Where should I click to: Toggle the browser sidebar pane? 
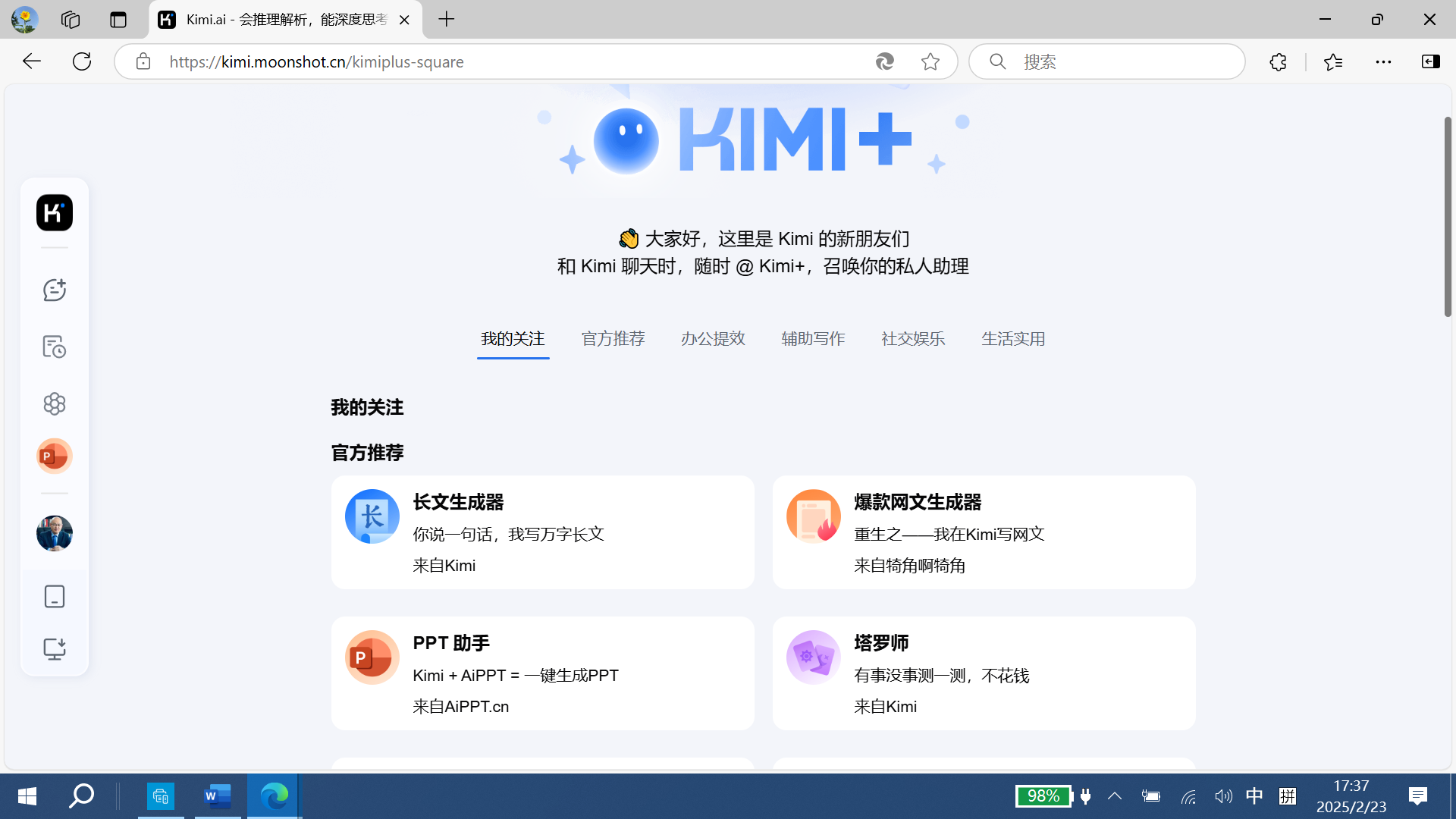1431,61
